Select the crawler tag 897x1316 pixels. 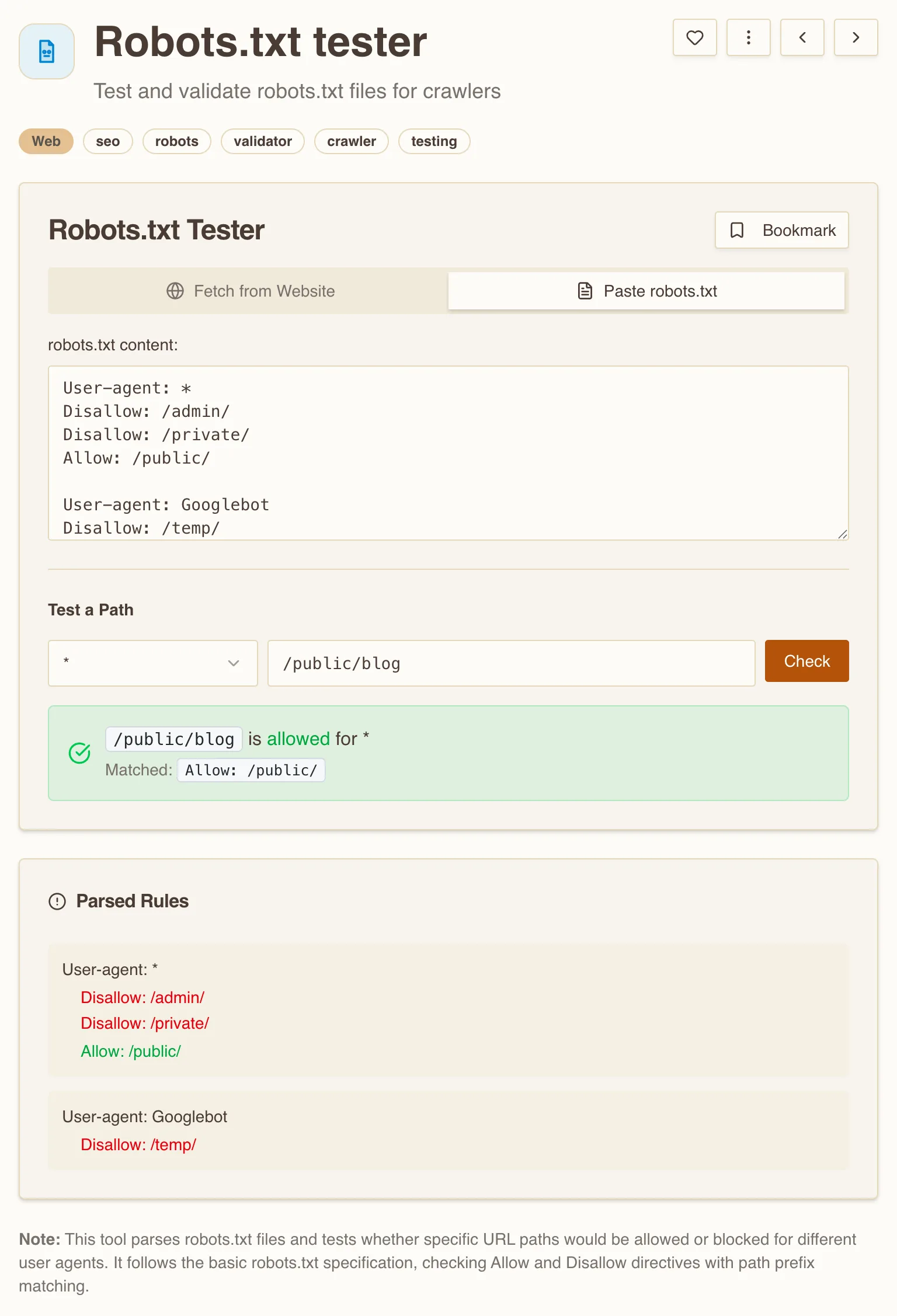point(351,141)
